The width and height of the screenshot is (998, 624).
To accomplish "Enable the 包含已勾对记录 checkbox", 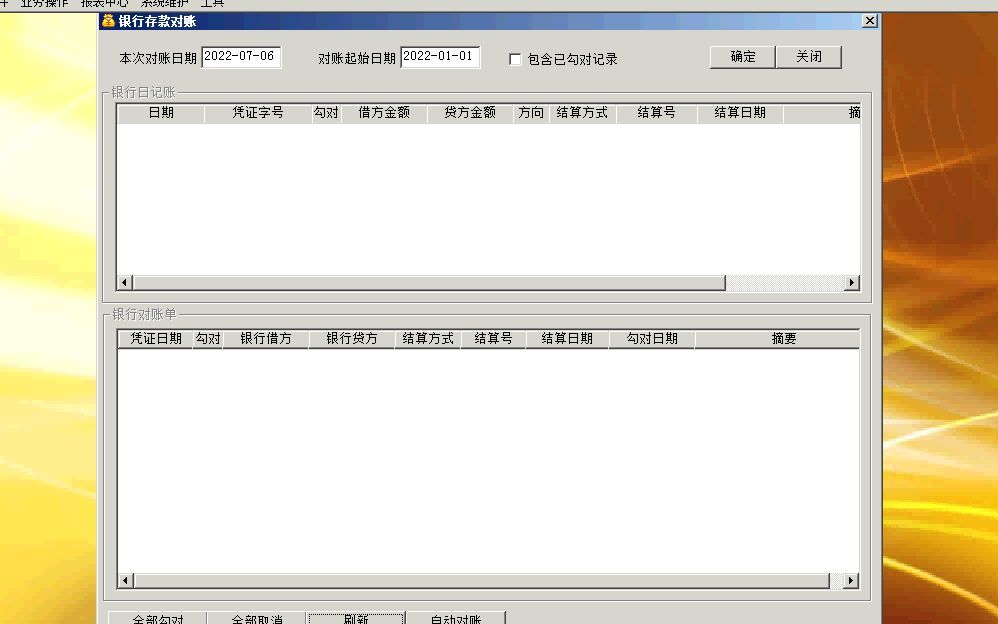I will (515, 59).
